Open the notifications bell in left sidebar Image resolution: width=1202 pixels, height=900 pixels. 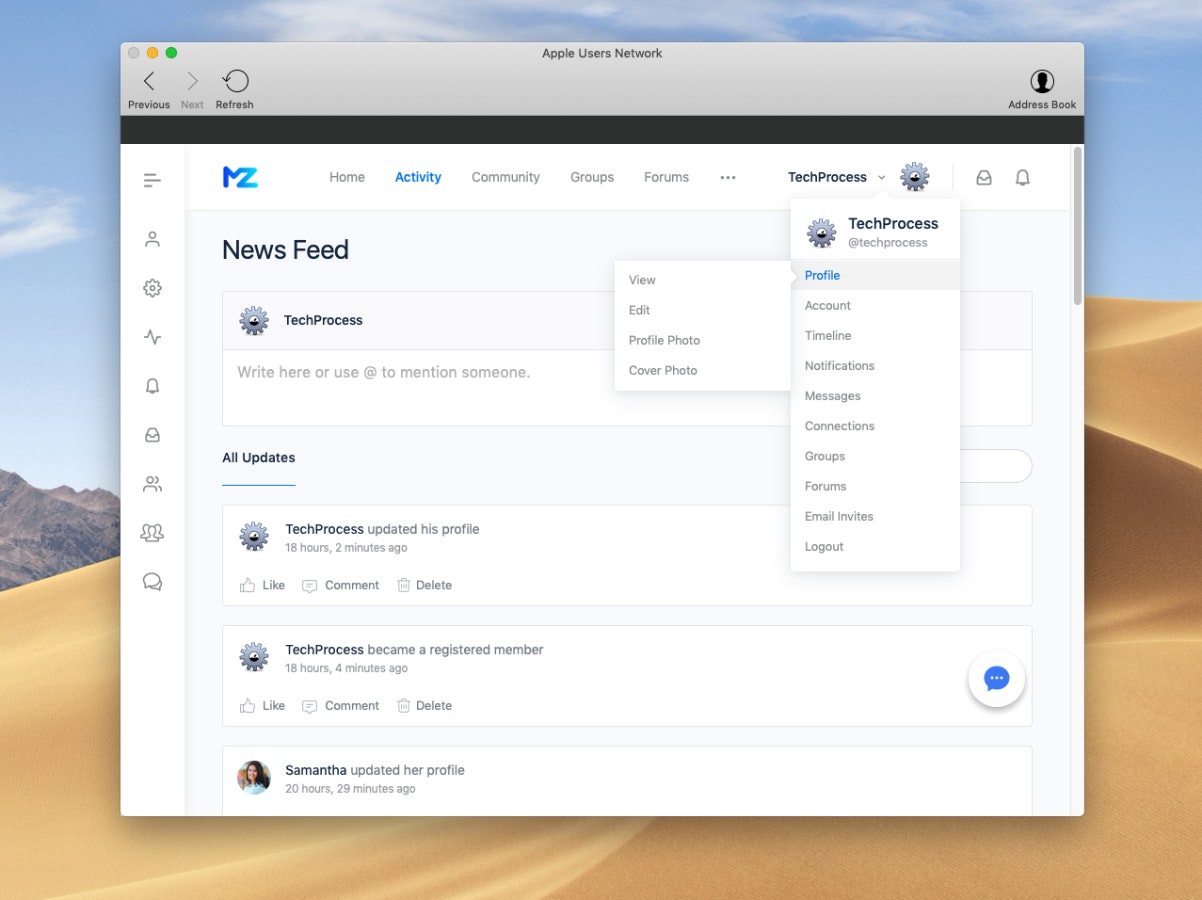[152, 386]
